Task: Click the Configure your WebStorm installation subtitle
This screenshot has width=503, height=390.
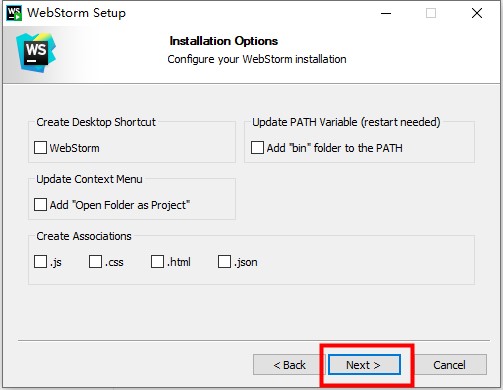Action: pos(257,59)
